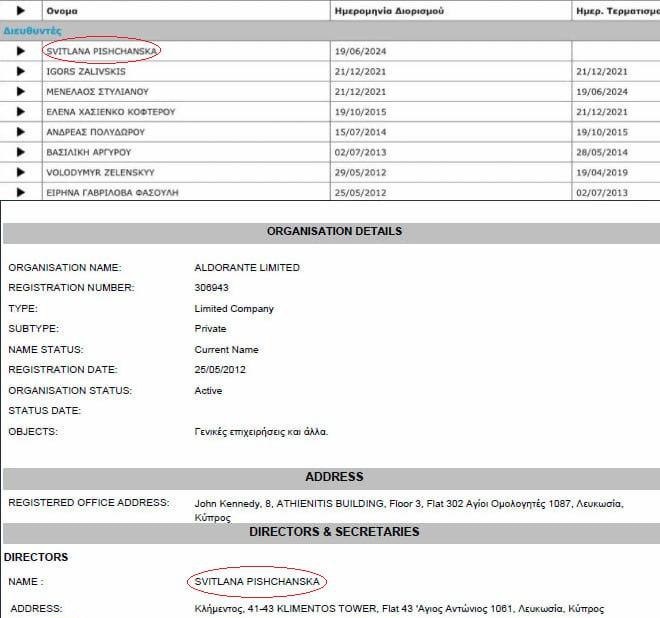
Task: Select the IGORS ZALIVSKIS name cell
Action: click(86, 72)
